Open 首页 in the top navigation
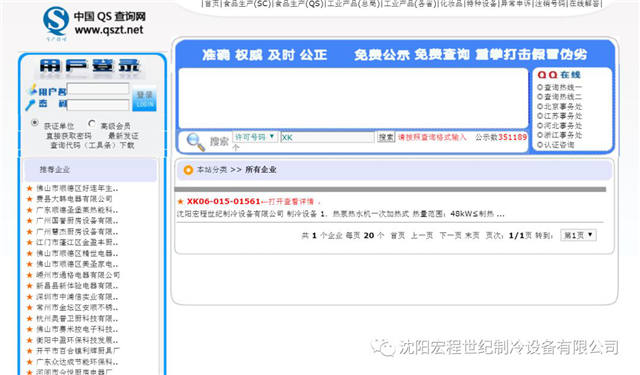Screen dimensions: 640x375 (x=211, y=3)
